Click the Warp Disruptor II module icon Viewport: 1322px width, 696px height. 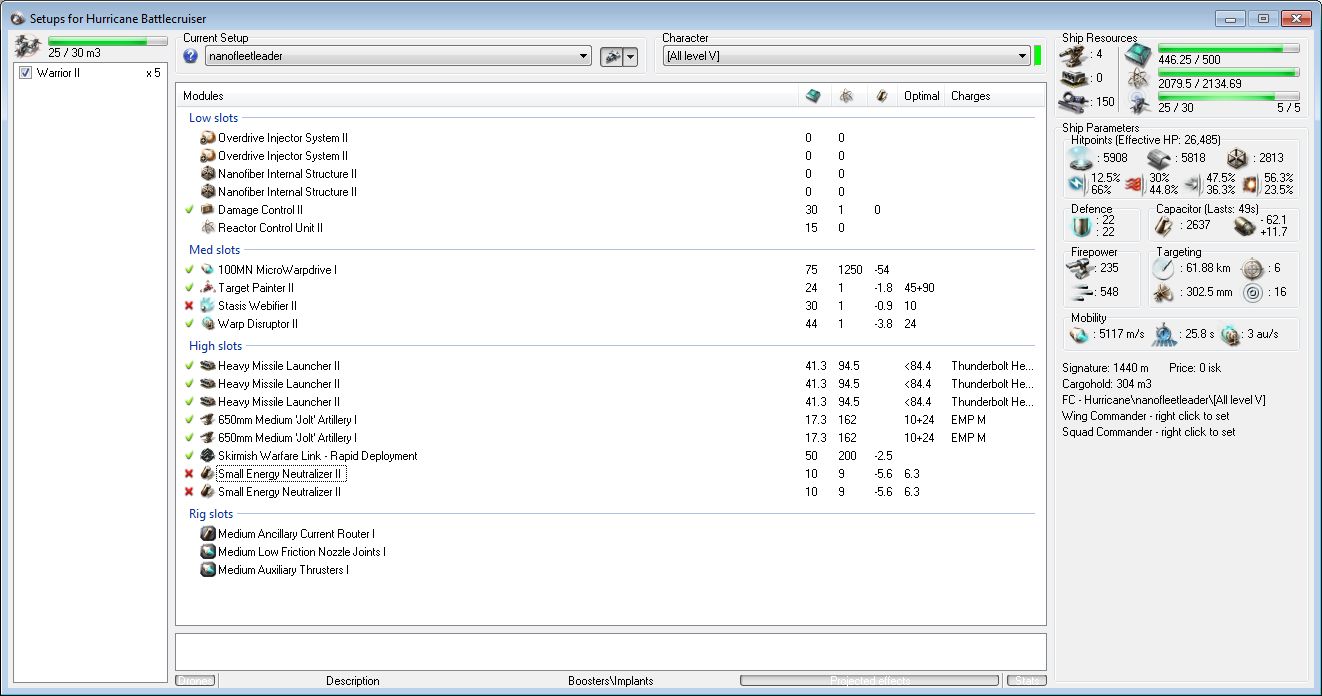pyautogui.click(x=208, y=324)
